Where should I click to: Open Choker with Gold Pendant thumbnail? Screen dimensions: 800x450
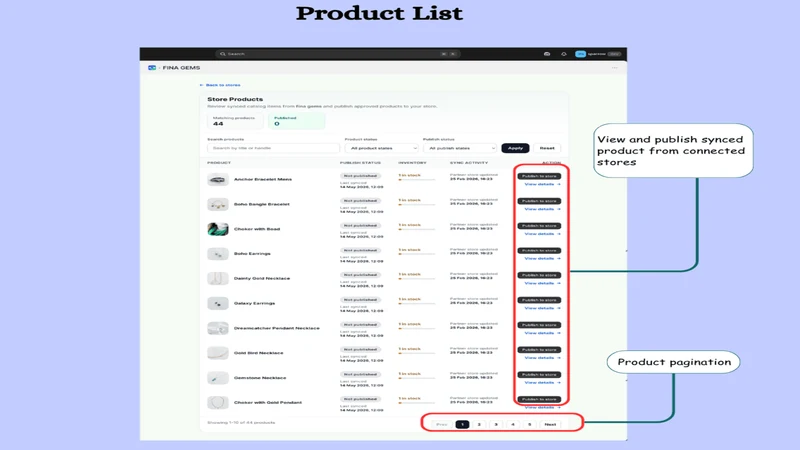pyautogui.click(x=218, y=403)
